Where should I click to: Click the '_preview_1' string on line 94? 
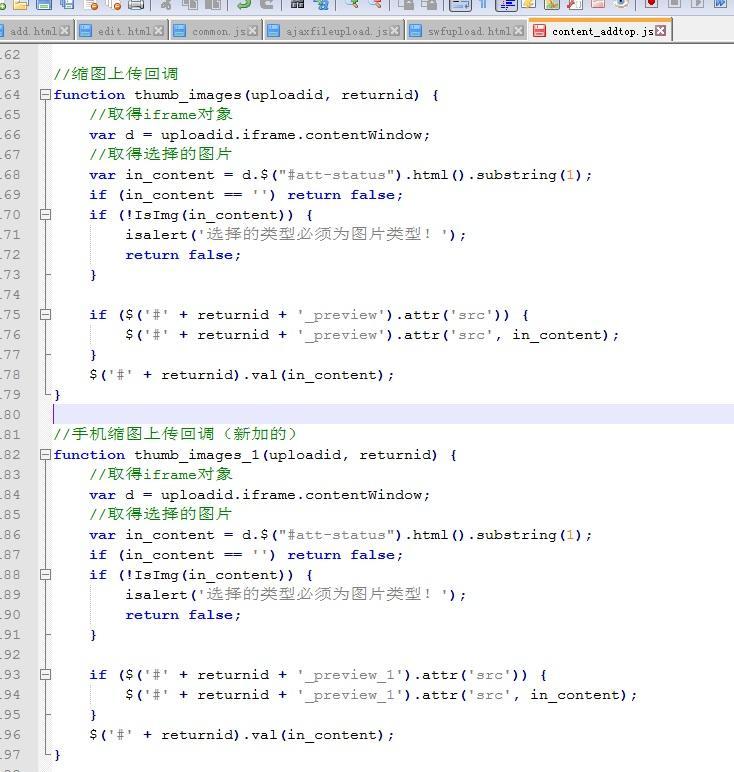351,695
